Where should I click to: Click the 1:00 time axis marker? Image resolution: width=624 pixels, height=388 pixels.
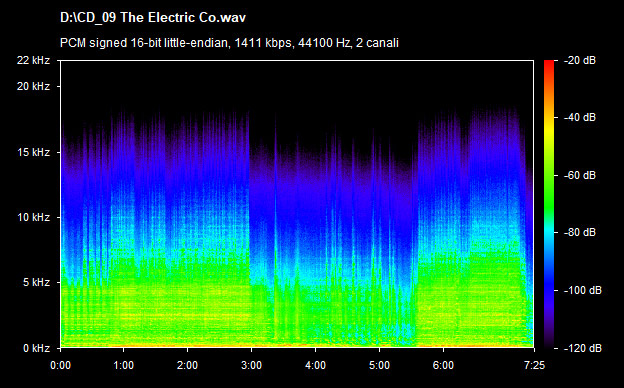[x=123, y=365]
